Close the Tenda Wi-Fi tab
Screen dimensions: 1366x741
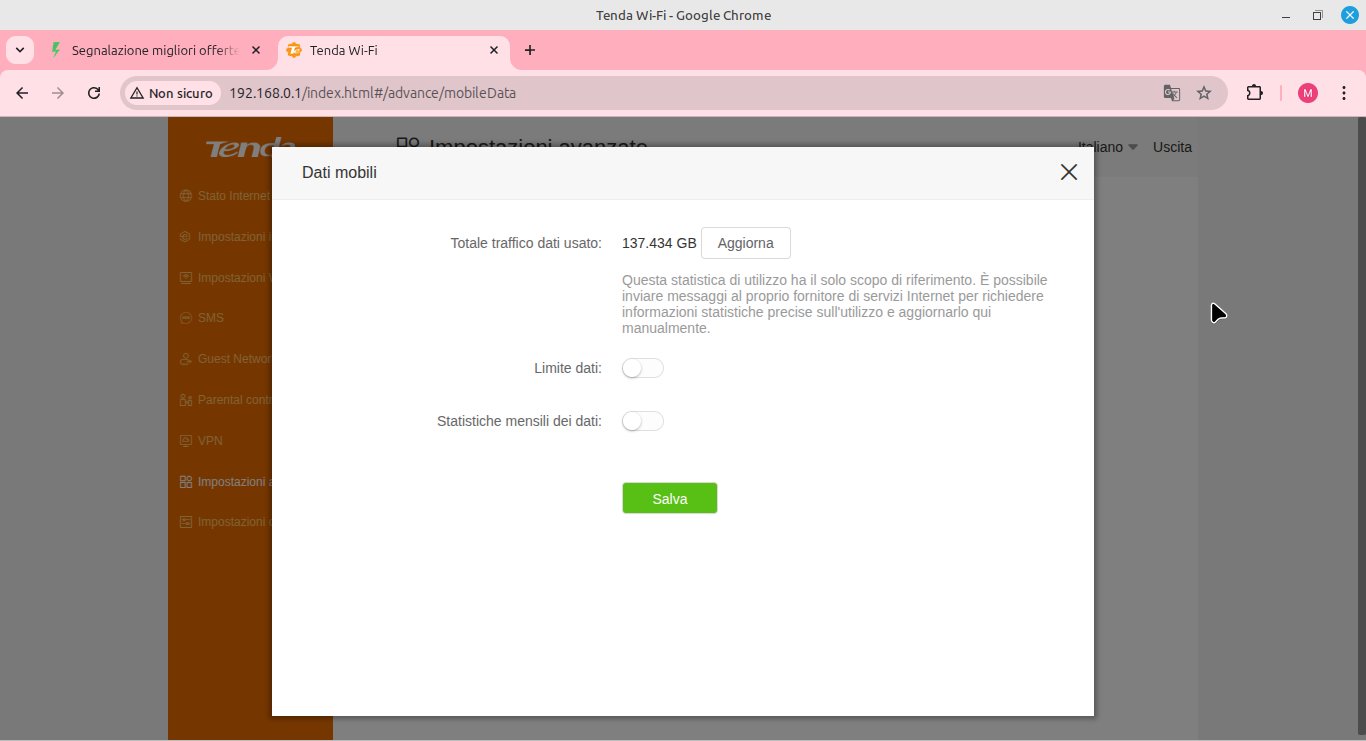[x=494, y=50]
